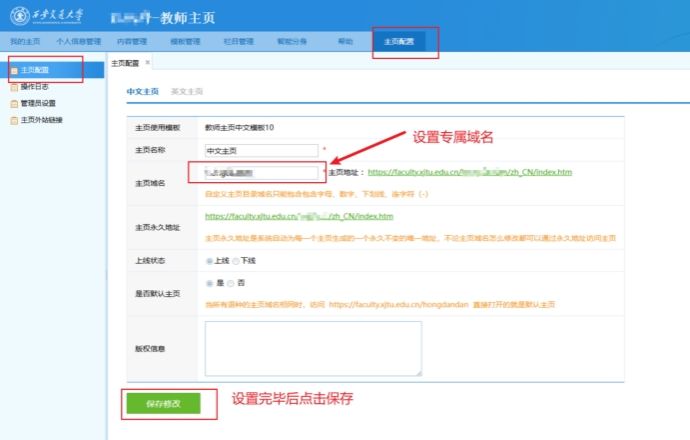The image size is (690, 440).
Task: Click inside the 版权信息 text area
Action: [312, 348]
